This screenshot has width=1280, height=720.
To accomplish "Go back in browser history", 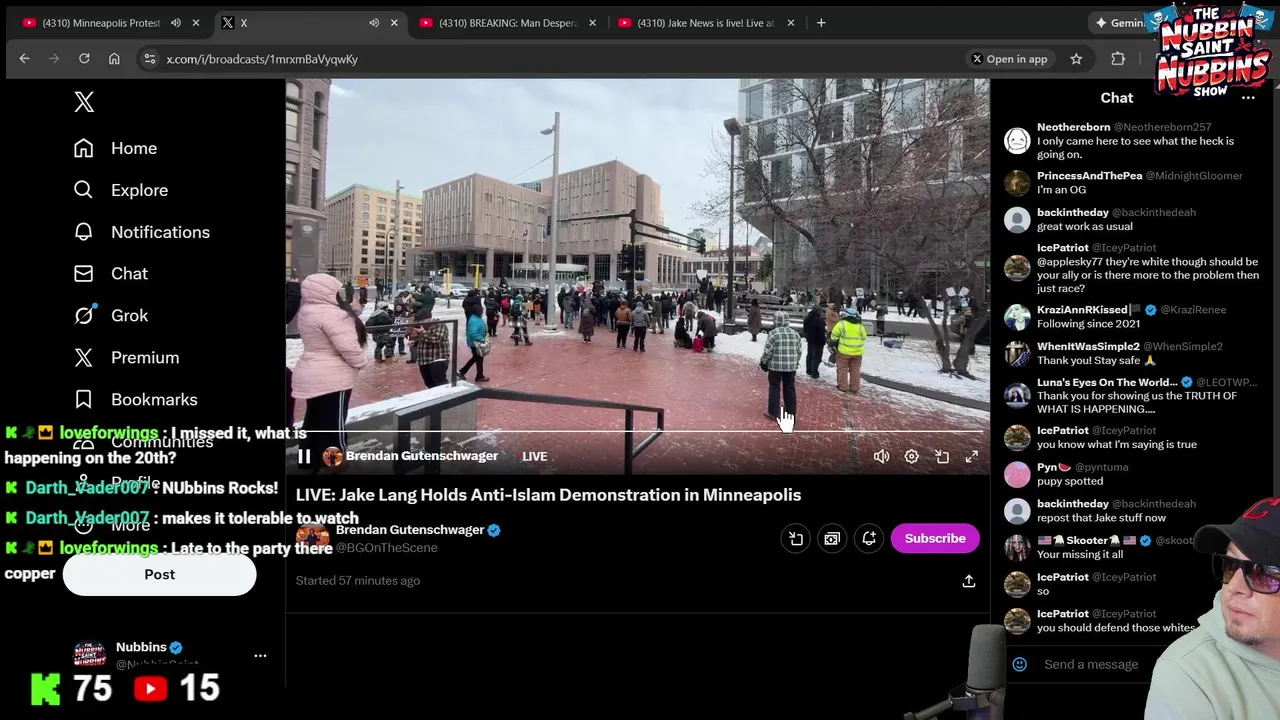I will click(24, 59).
